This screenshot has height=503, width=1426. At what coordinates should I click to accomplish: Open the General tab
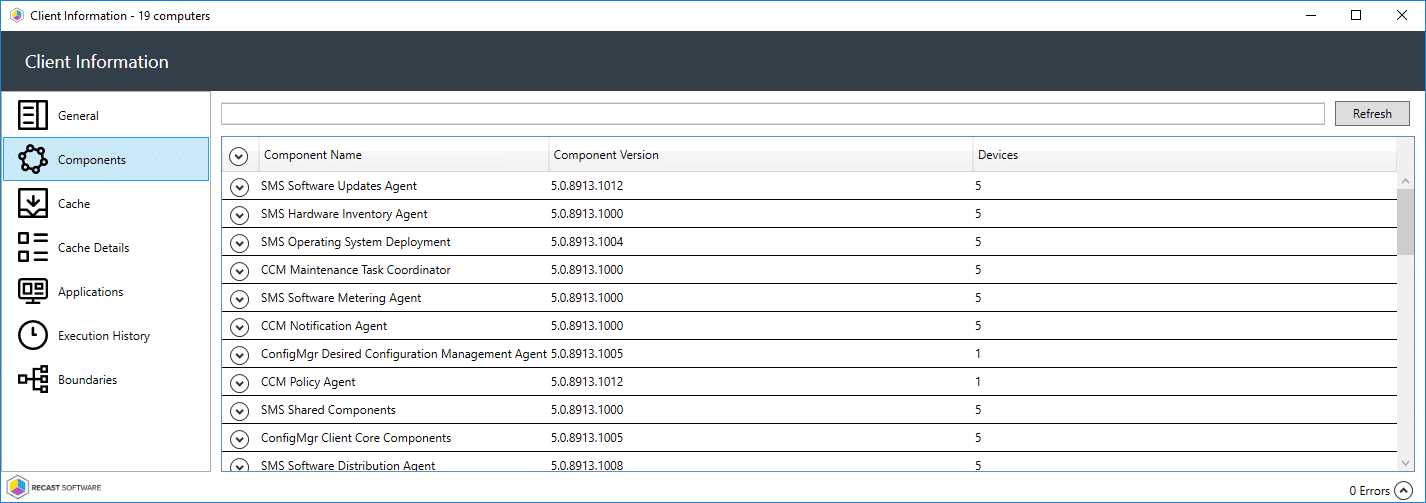pyautogui.click(x=106, y=115)
